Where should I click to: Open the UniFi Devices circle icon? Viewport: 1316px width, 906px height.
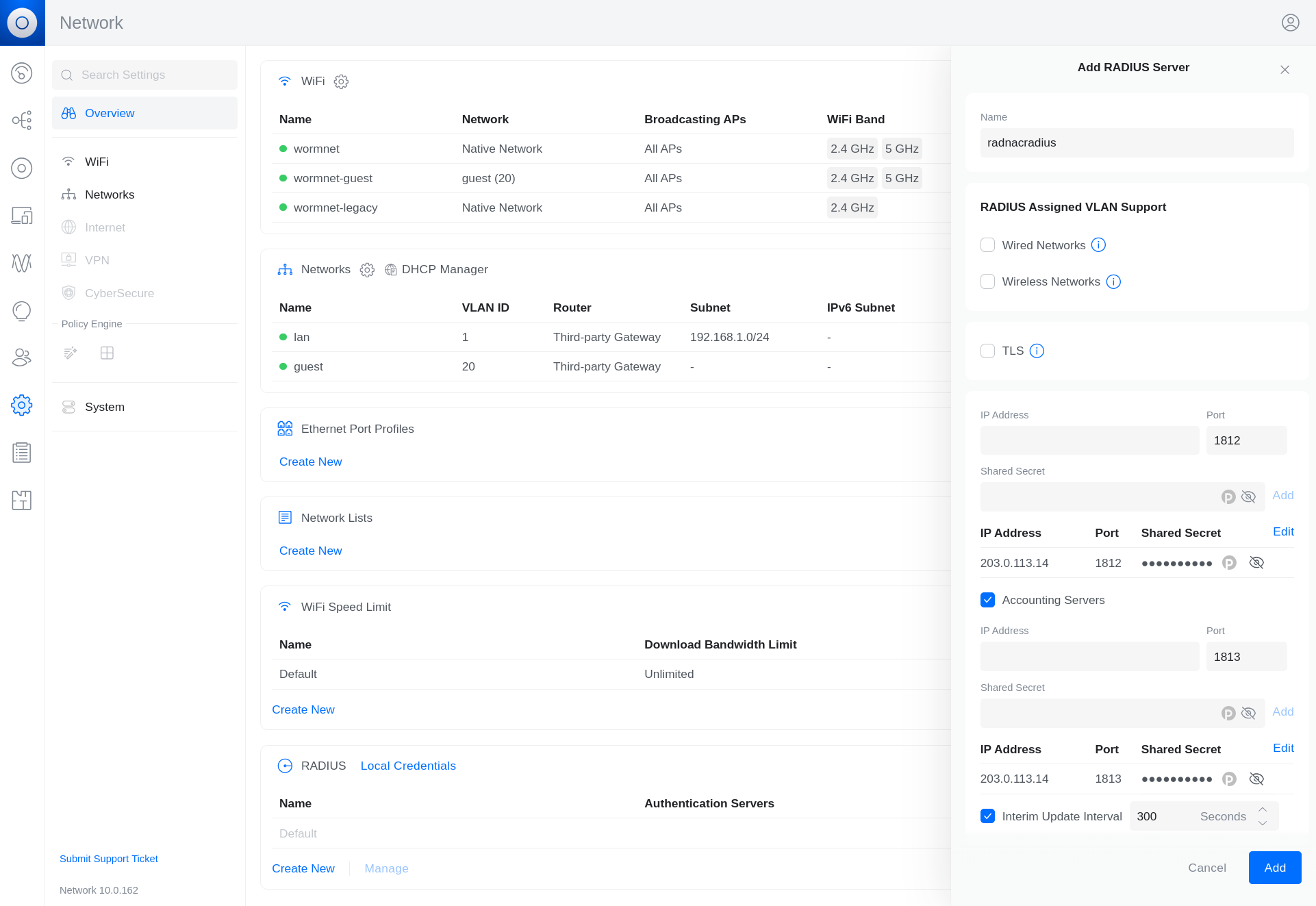tap(22, 168)
